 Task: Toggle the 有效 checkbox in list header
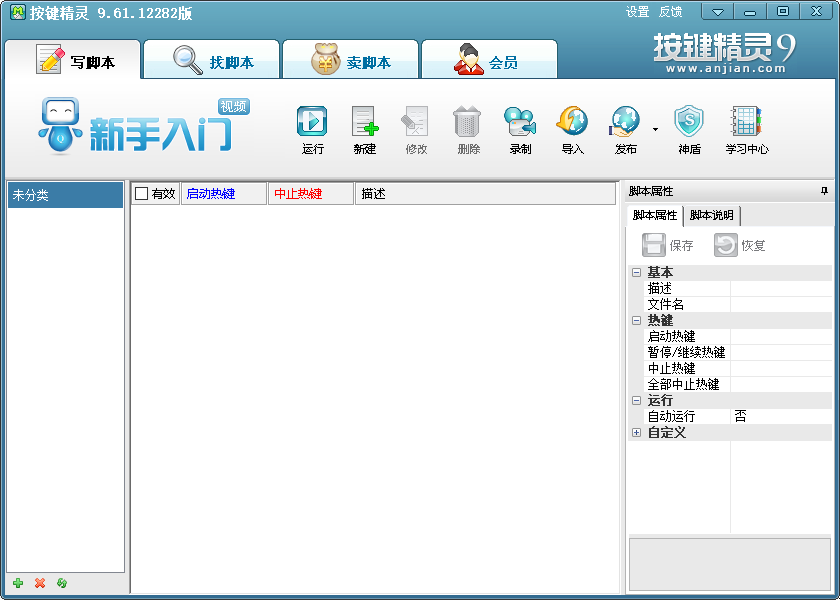click(142, 194)
